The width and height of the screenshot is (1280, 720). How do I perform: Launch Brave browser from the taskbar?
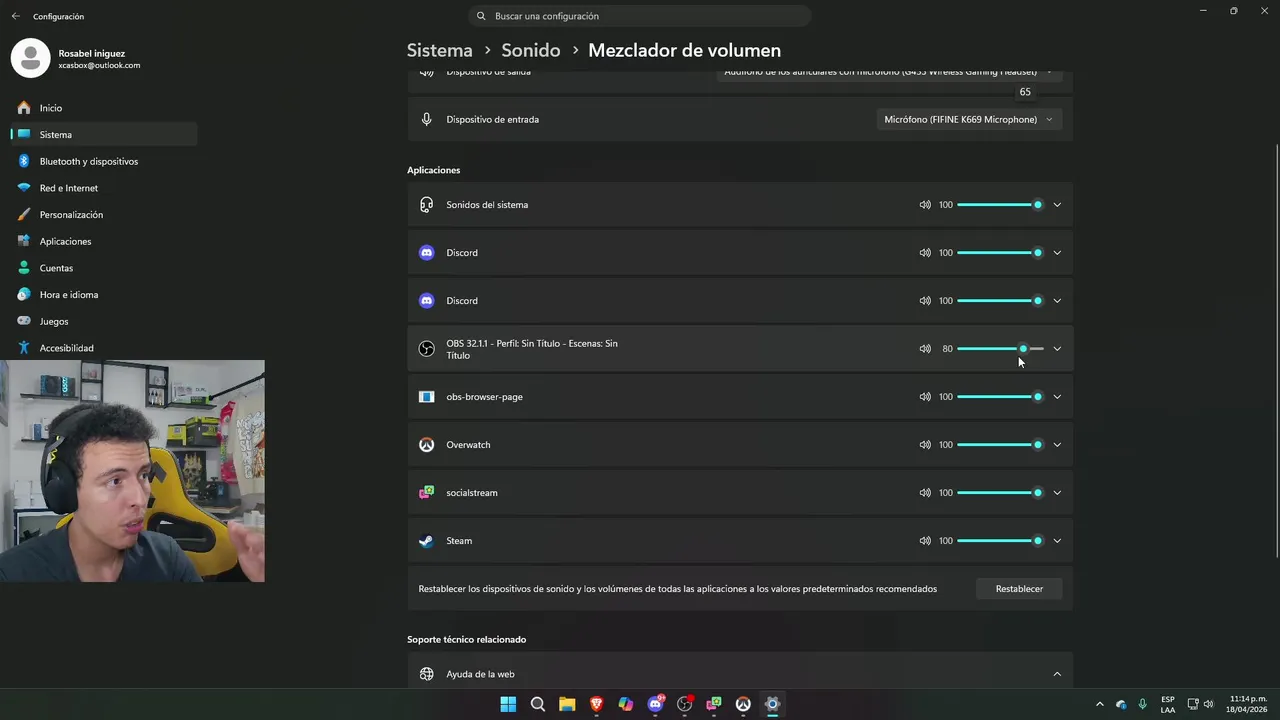pyautogui.click(x=597, y=704)
